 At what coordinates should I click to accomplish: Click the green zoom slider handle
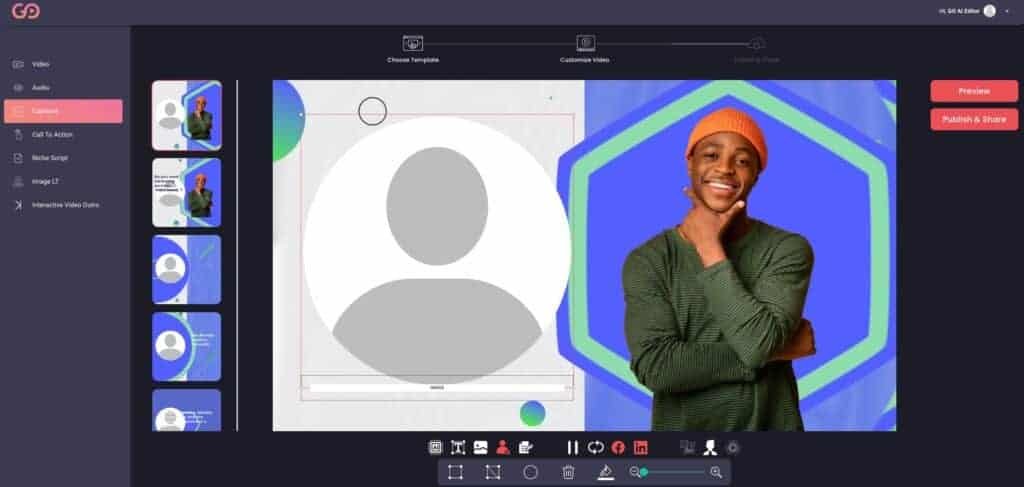(x=644, y=472)
